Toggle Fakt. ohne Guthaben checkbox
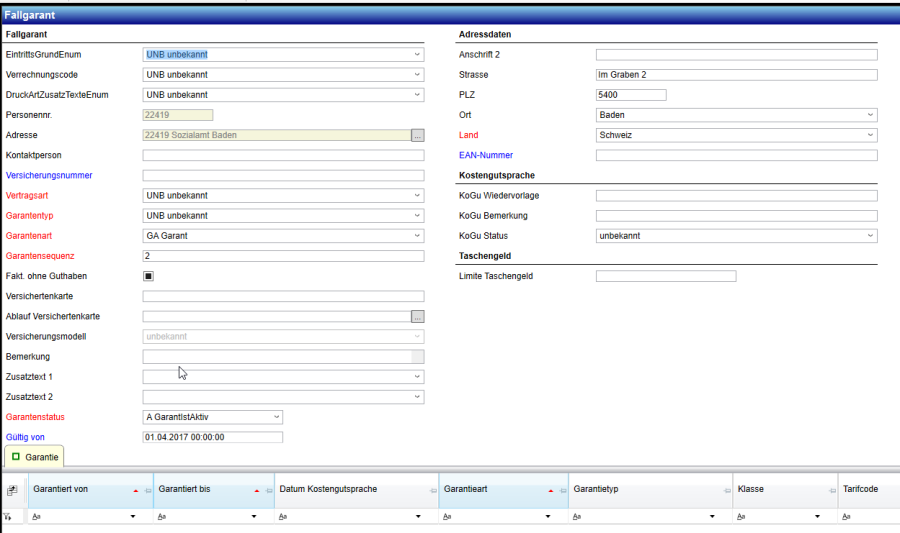 149,276
